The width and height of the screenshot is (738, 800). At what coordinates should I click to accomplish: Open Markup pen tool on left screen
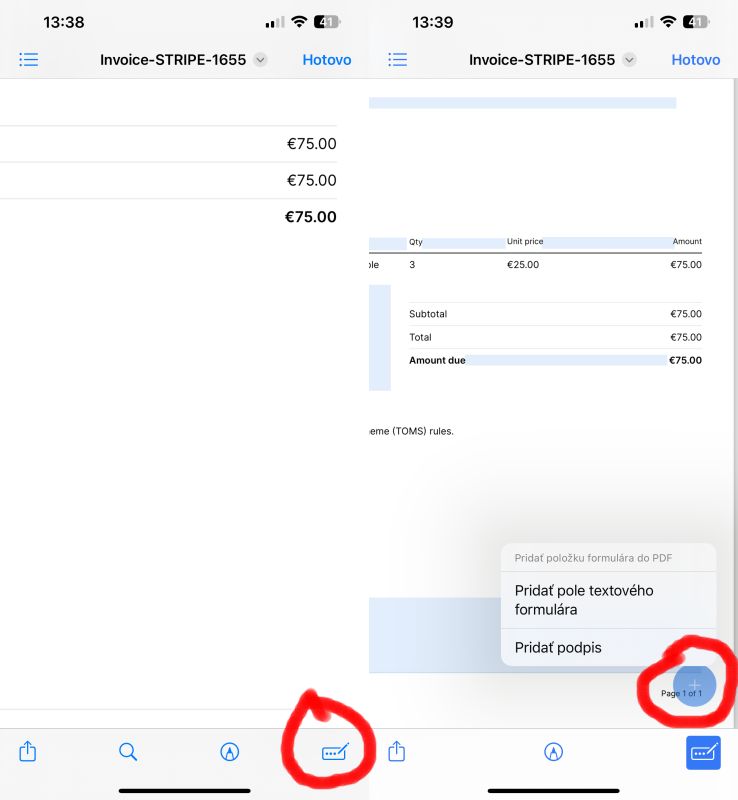click(230, 751)
